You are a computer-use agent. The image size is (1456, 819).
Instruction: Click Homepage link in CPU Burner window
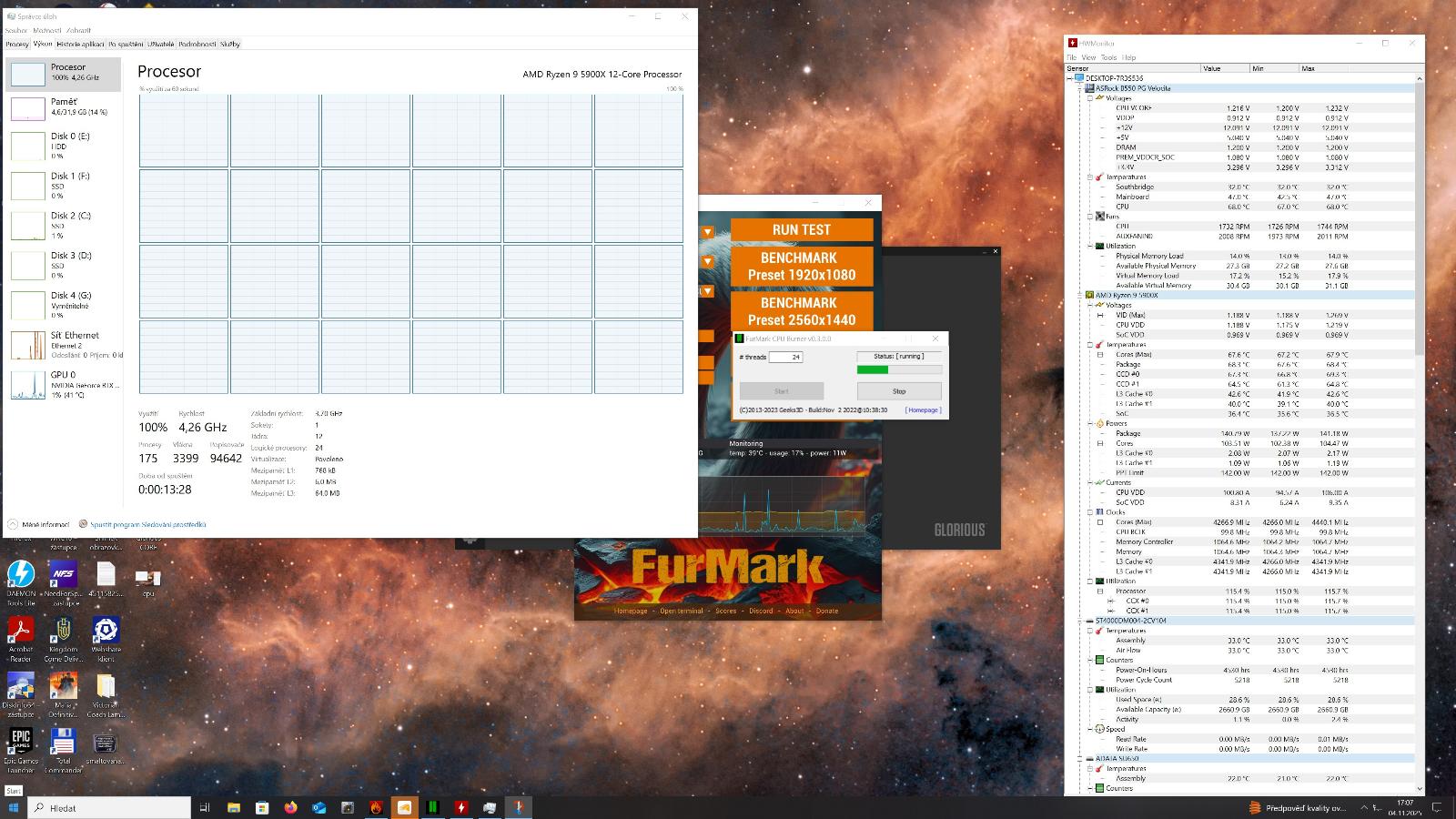tap(923, 410)
